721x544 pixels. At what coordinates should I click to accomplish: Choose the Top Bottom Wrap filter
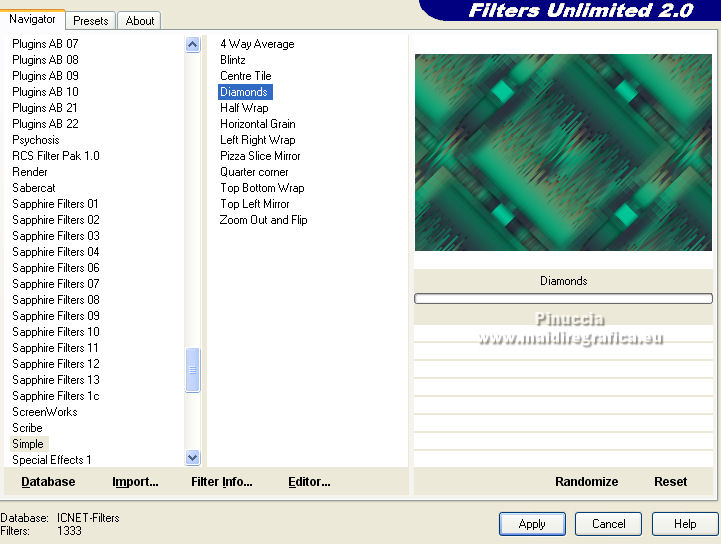click(262, 188)
